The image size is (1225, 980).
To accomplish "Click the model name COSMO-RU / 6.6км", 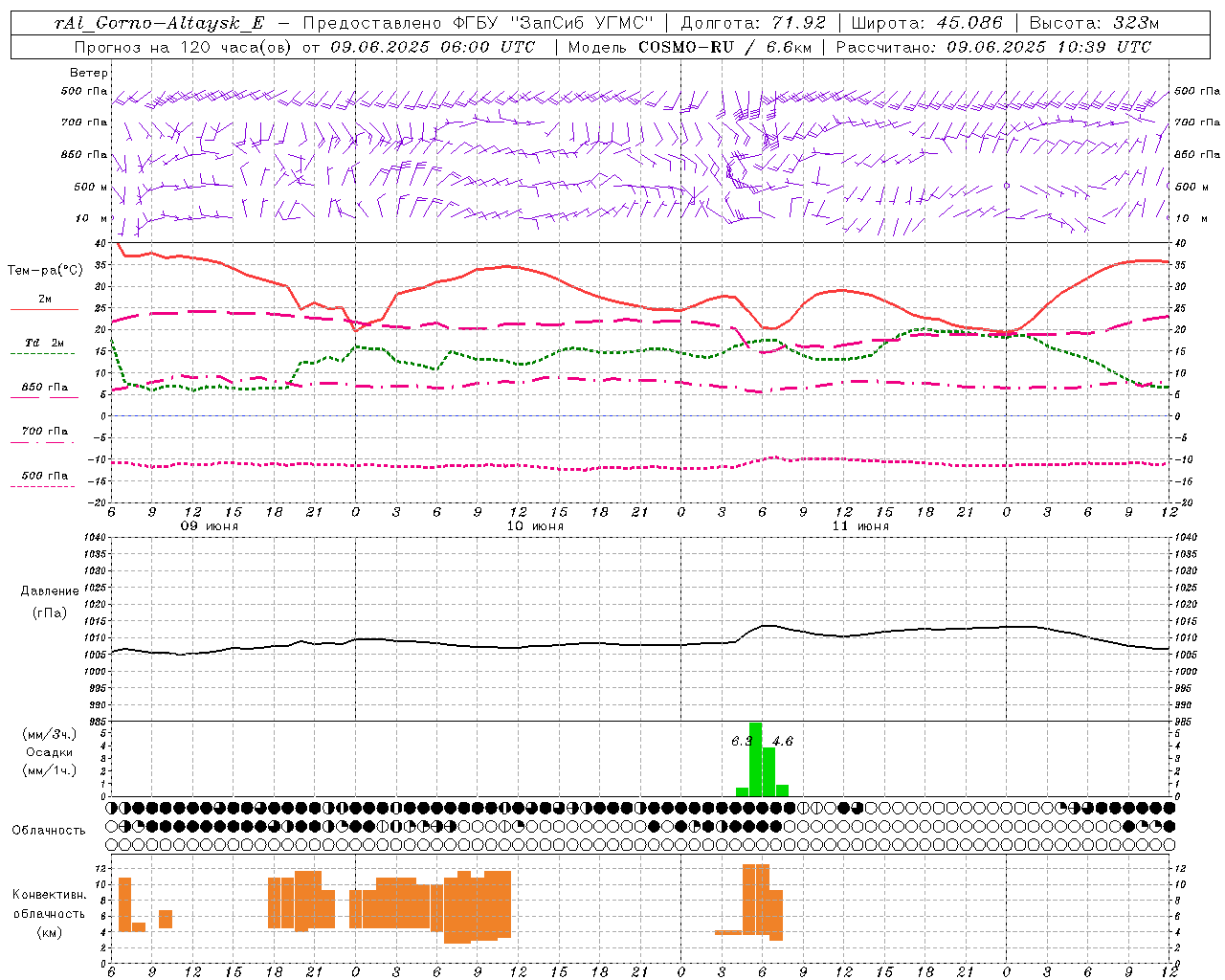I will [727, 47].
